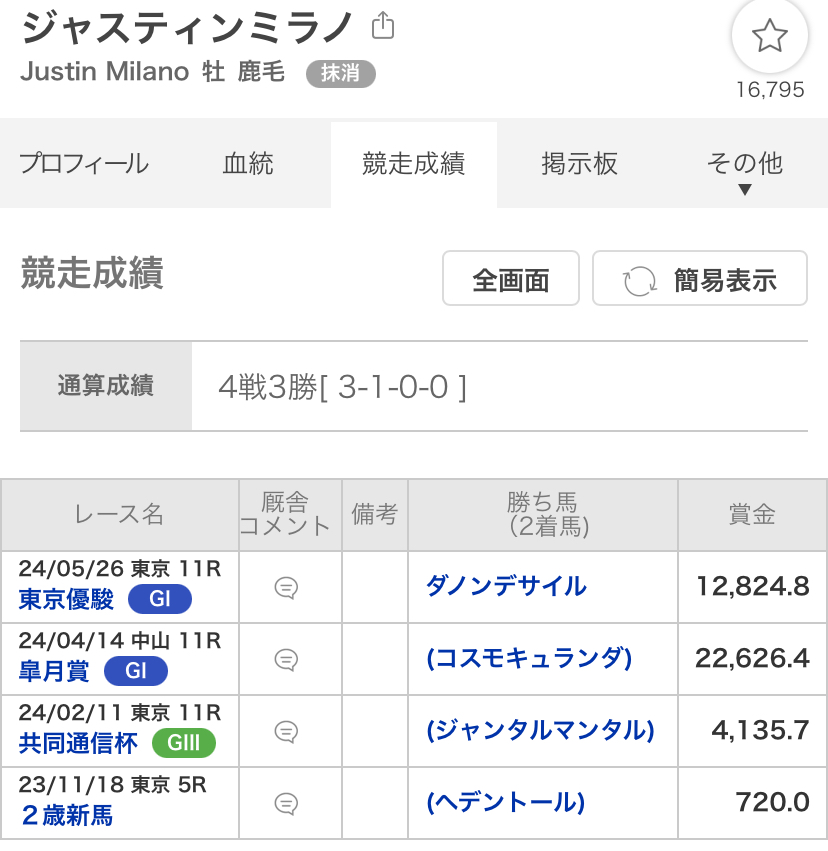Tap the share icon beside horse name

(382, 26)
